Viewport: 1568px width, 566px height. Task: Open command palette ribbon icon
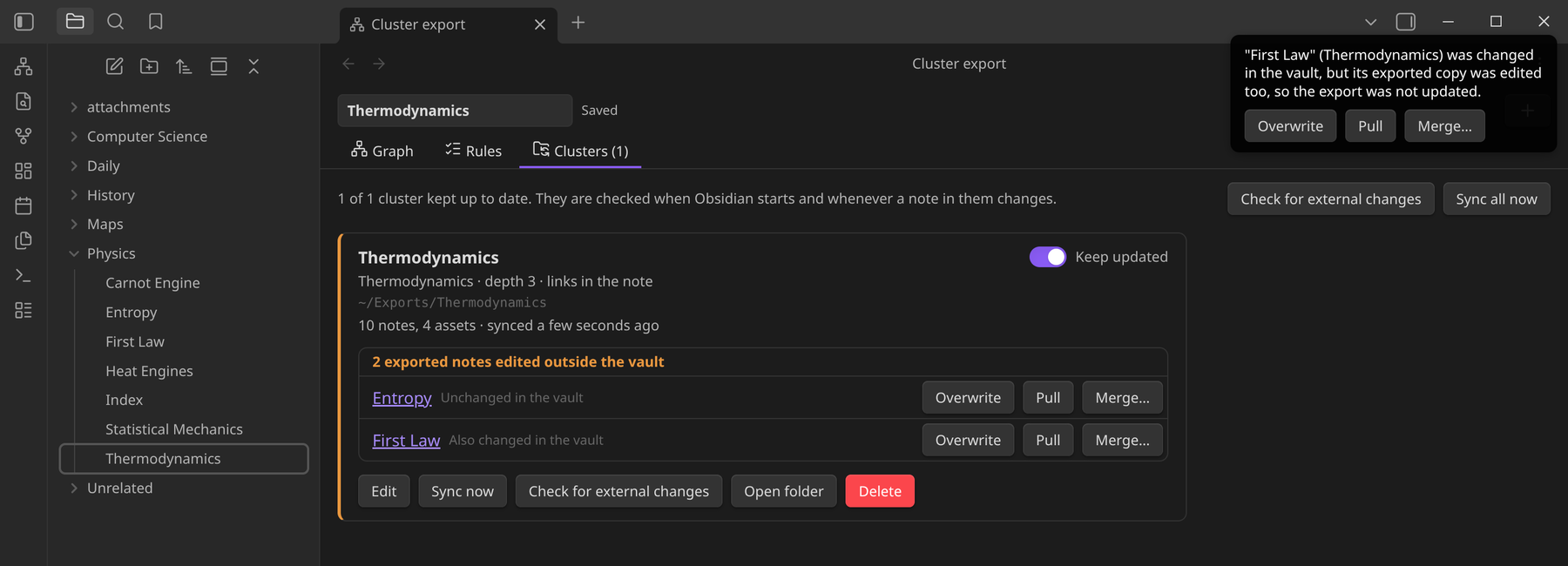pyautogui.click(x=24, y=275)
